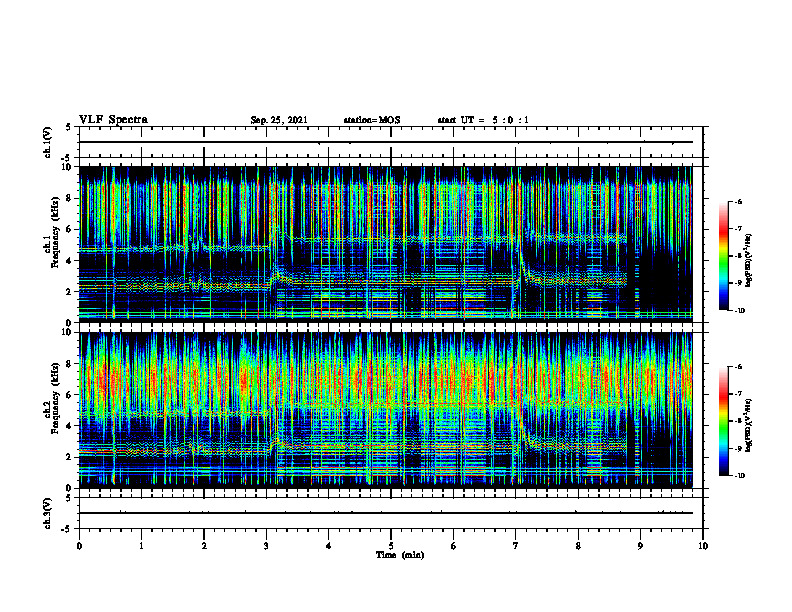Click the "start UT = 5 : 0 : 1" text

483,120
